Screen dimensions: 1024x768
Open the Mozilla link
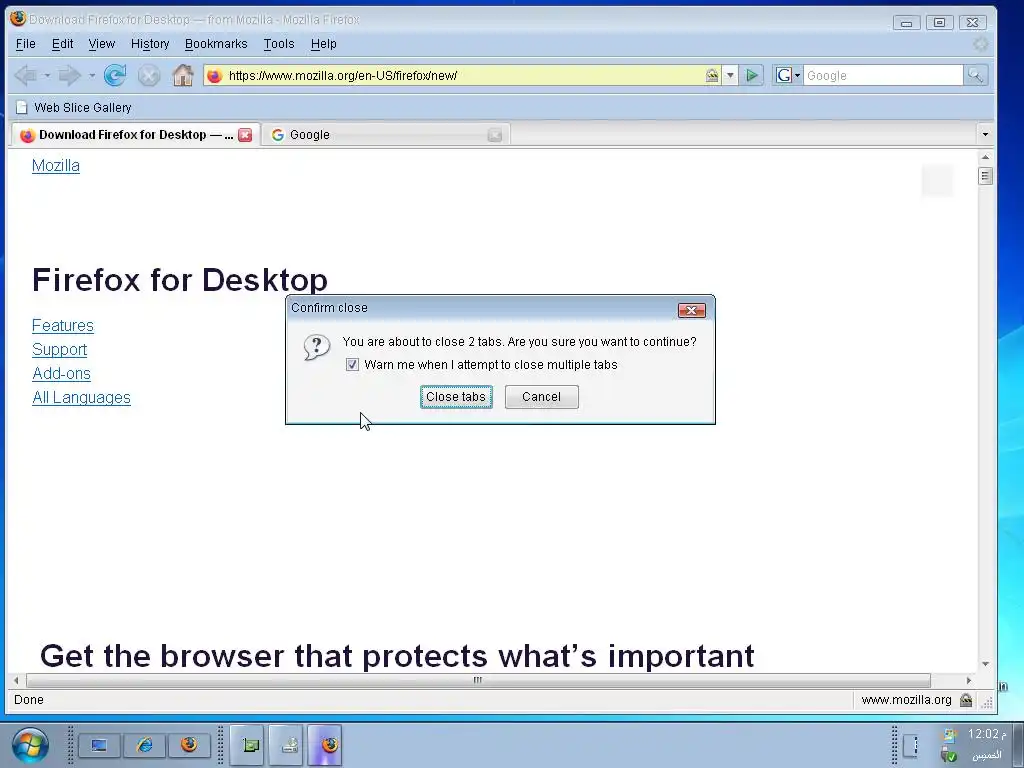coord(56,166)
